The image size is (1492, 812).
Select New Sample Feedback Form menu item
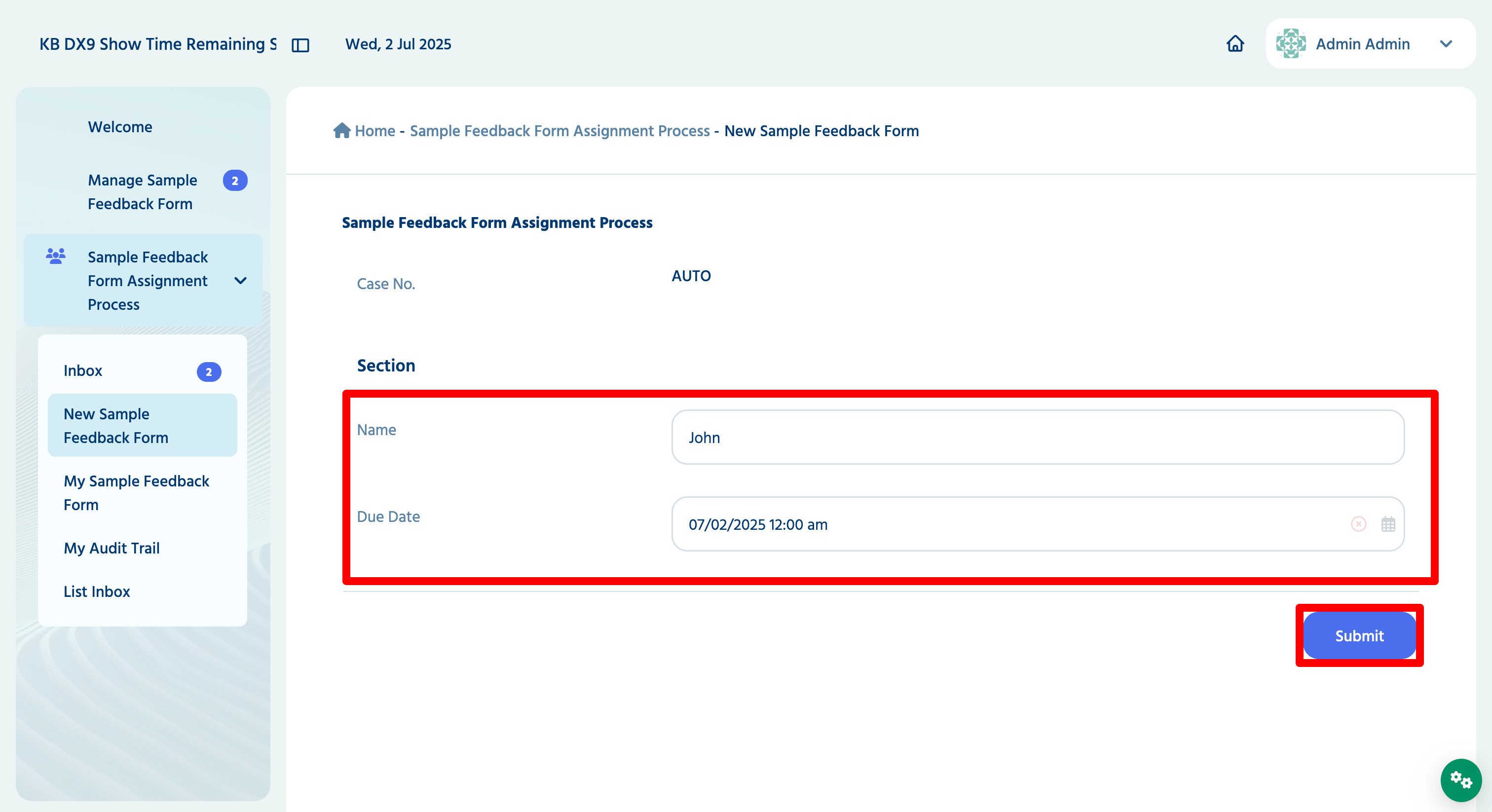click(x=142, y=426)
